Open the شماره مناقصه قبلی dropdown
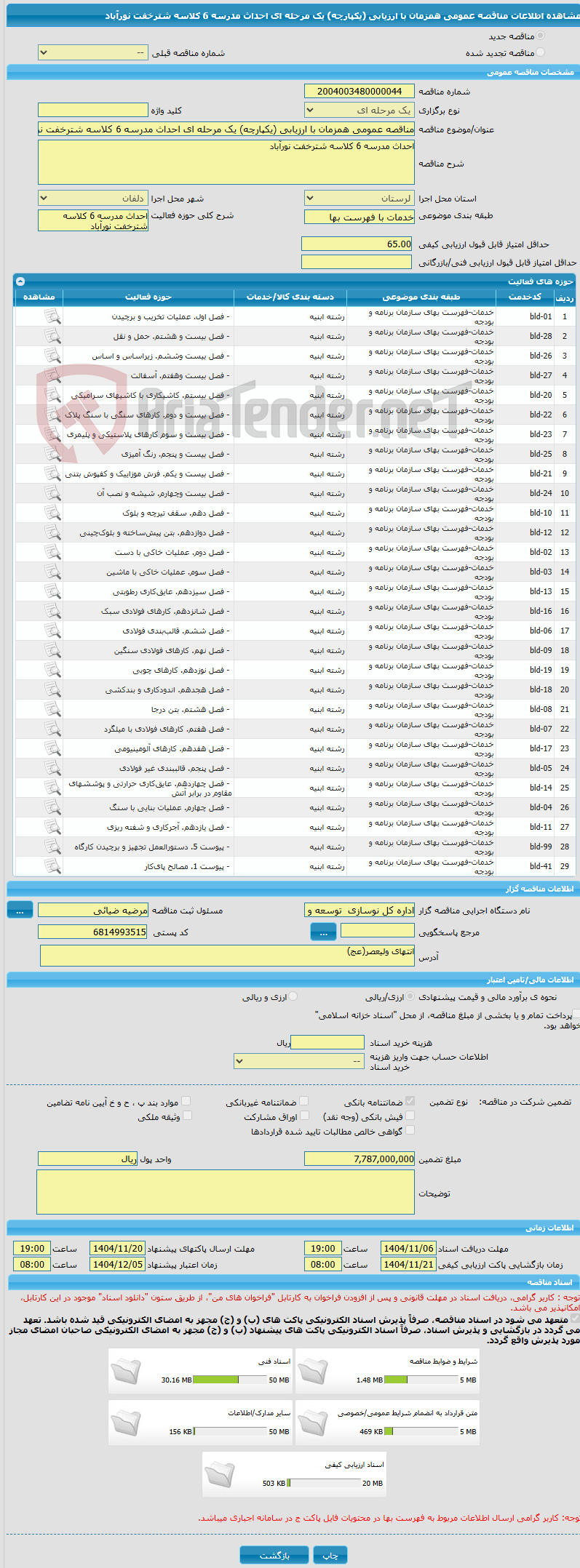Viewport: 580px width, 1568px height. click(92, 53)
